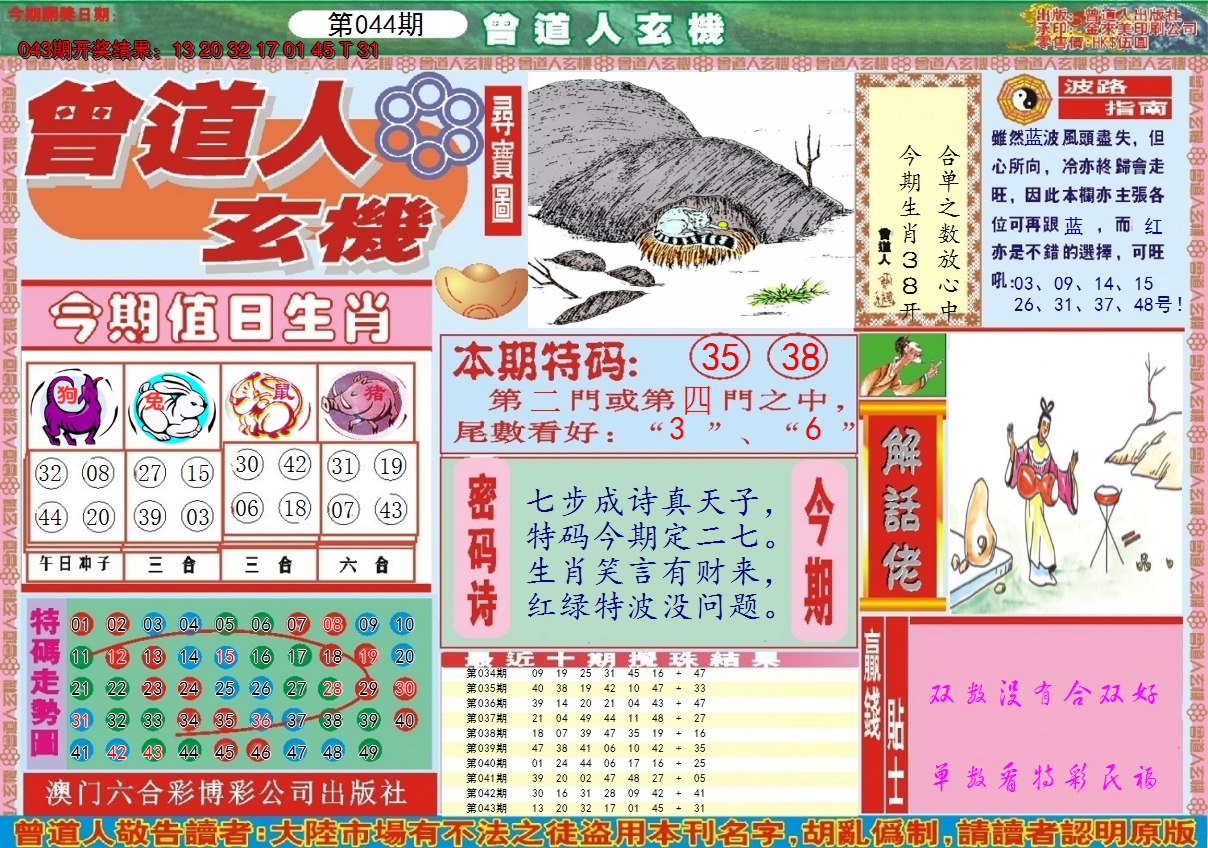1208x848 pixels.
Task: Click the 尾數看好 line
Action: point(656,431)
